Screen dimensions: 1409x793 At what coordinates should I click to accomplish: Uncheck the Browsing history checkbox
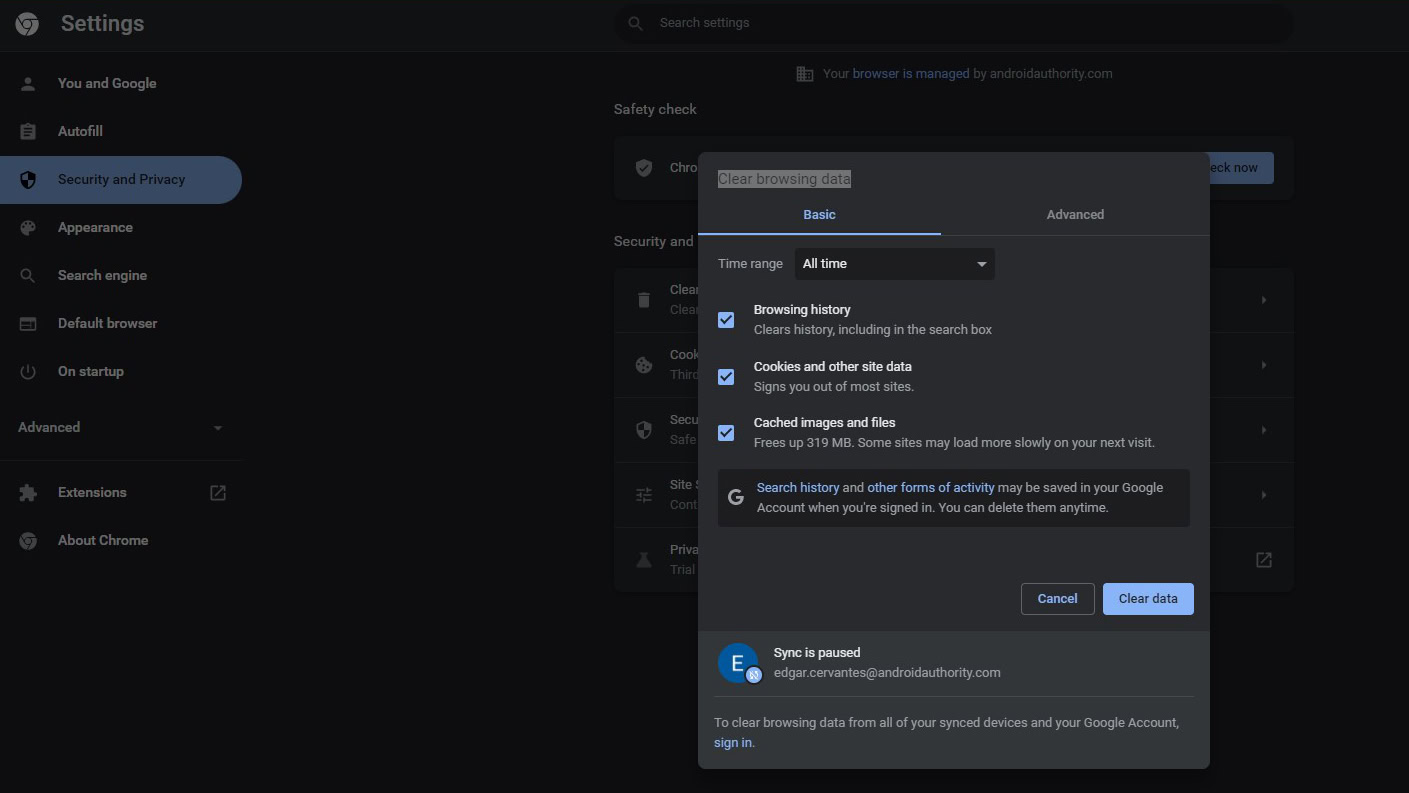(x=726, y=320)
